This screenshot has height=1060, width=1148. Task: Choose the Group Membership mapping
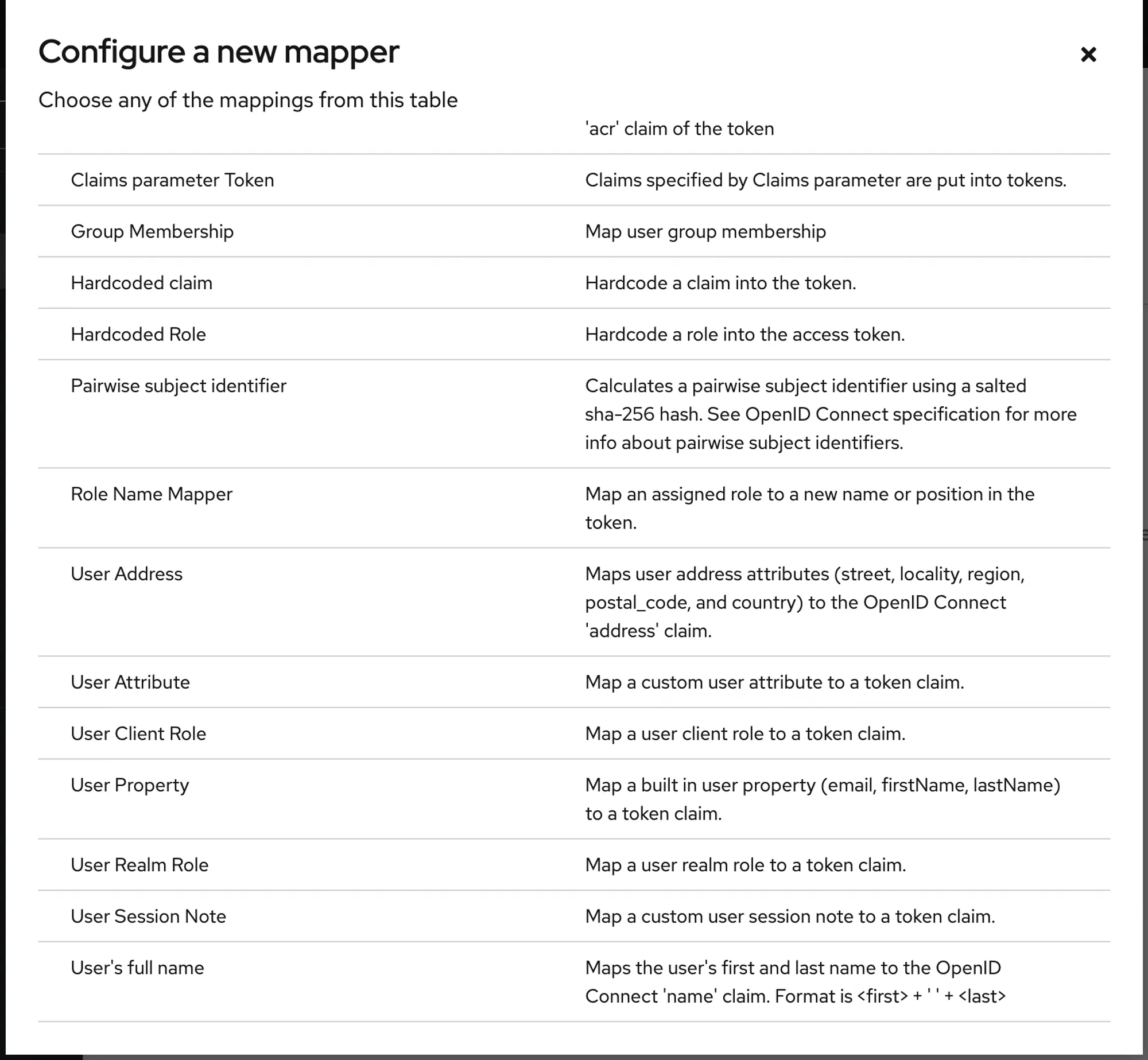coord(152,232)
